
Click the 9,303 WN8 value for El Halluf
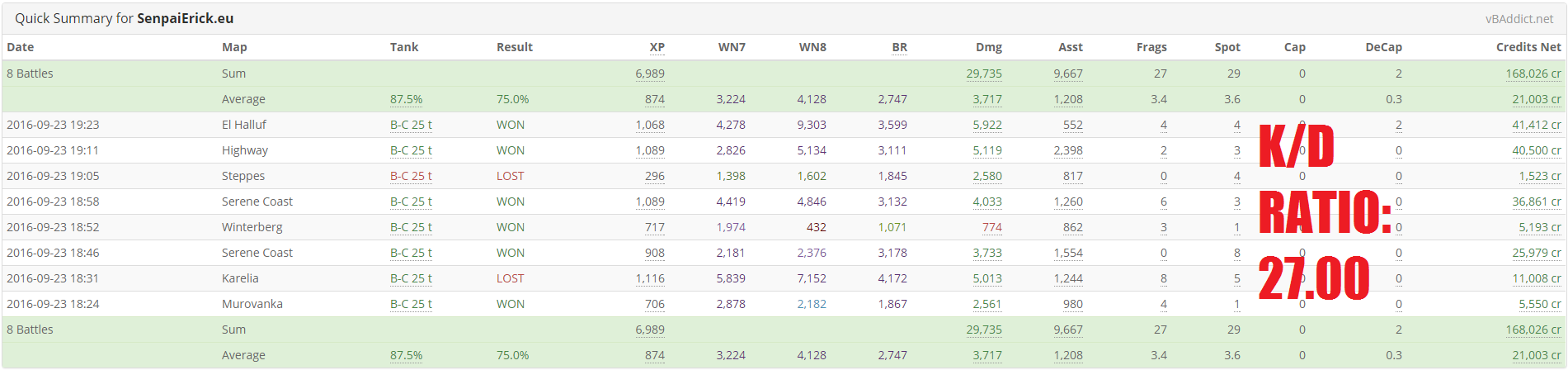[x=812, y=125]
